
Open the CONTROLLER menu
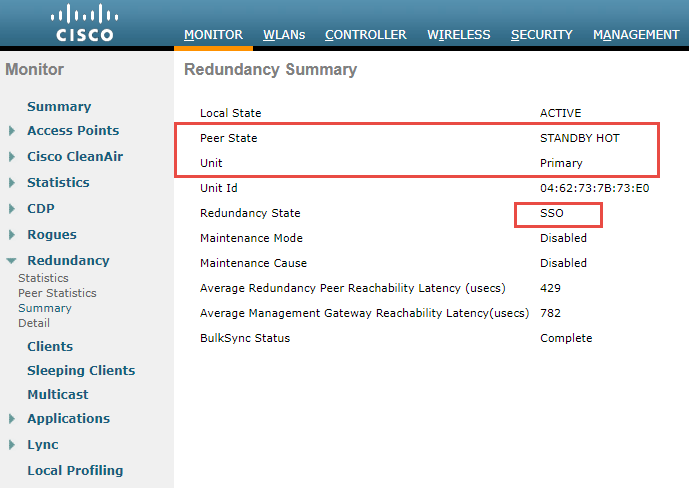366,35
